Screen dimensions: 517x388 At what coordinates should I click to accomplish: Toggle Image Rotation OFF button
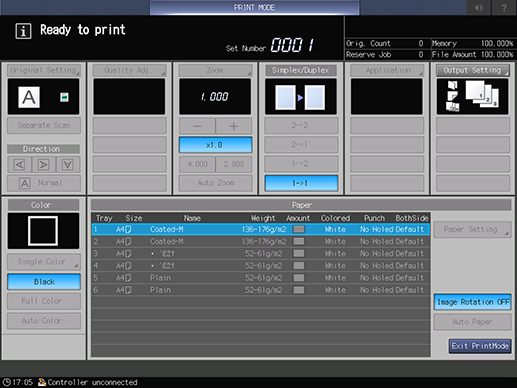(472, 302)
